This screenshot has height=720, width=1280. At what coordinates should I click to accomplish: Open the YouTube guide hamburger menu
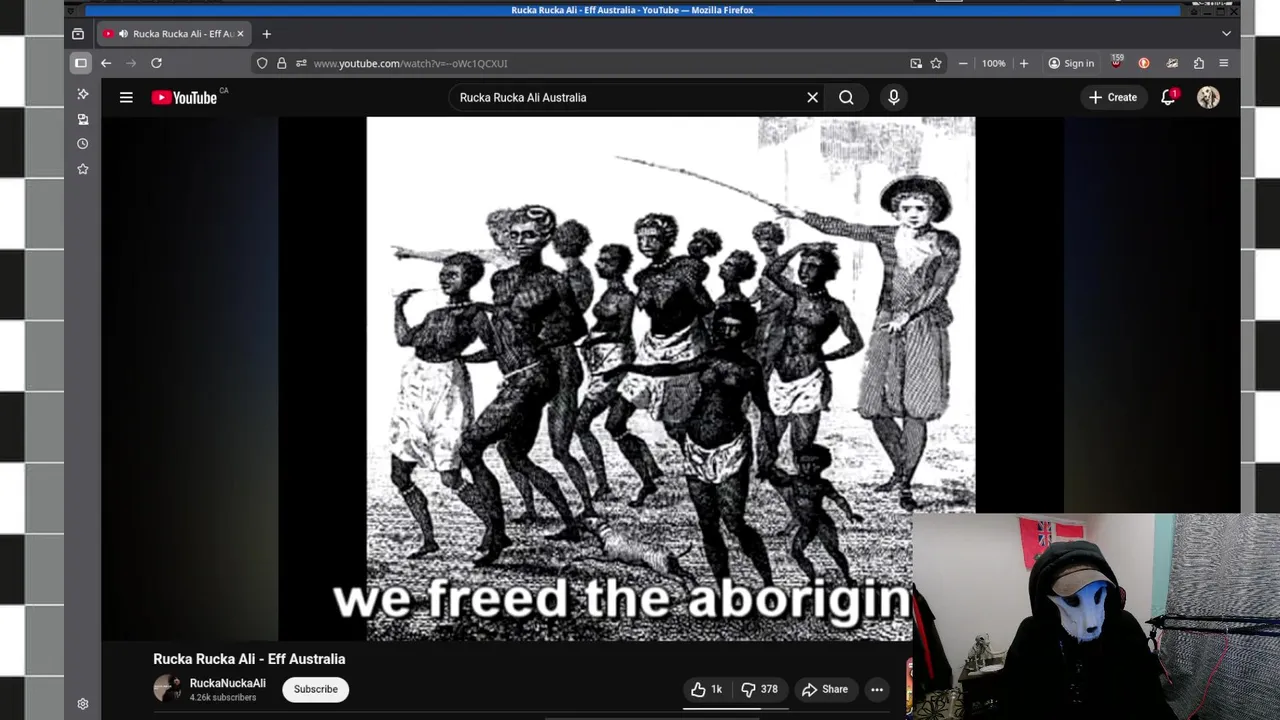pyautogui.click(x=126, y=97)
